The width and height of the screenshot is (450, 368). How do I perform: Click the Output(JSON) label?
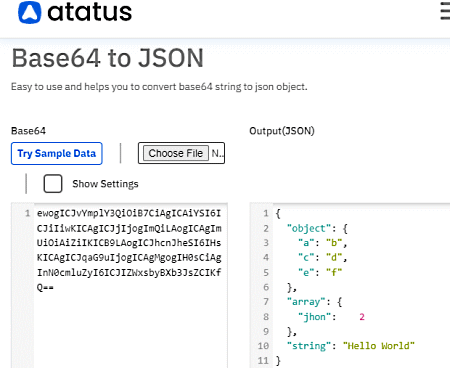coord(282,131)
